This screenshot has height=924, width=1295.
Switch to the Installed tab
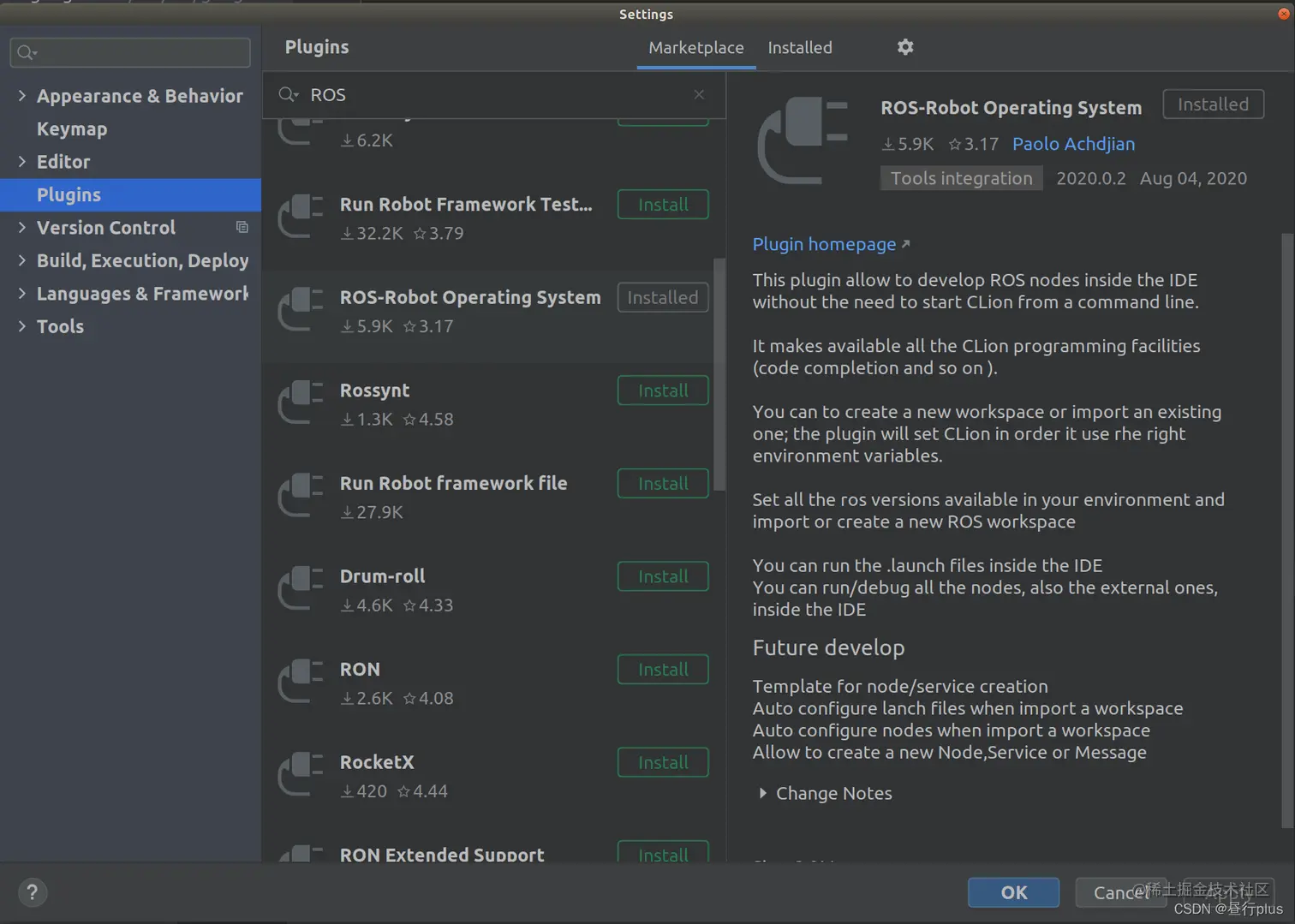[x=800, y=48]
